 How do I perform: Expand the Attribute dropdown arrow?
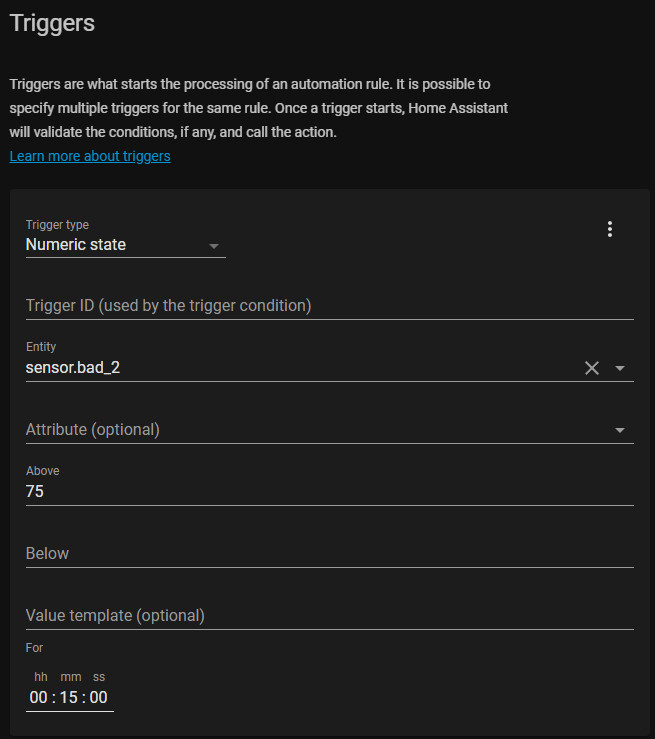[620, 430]
